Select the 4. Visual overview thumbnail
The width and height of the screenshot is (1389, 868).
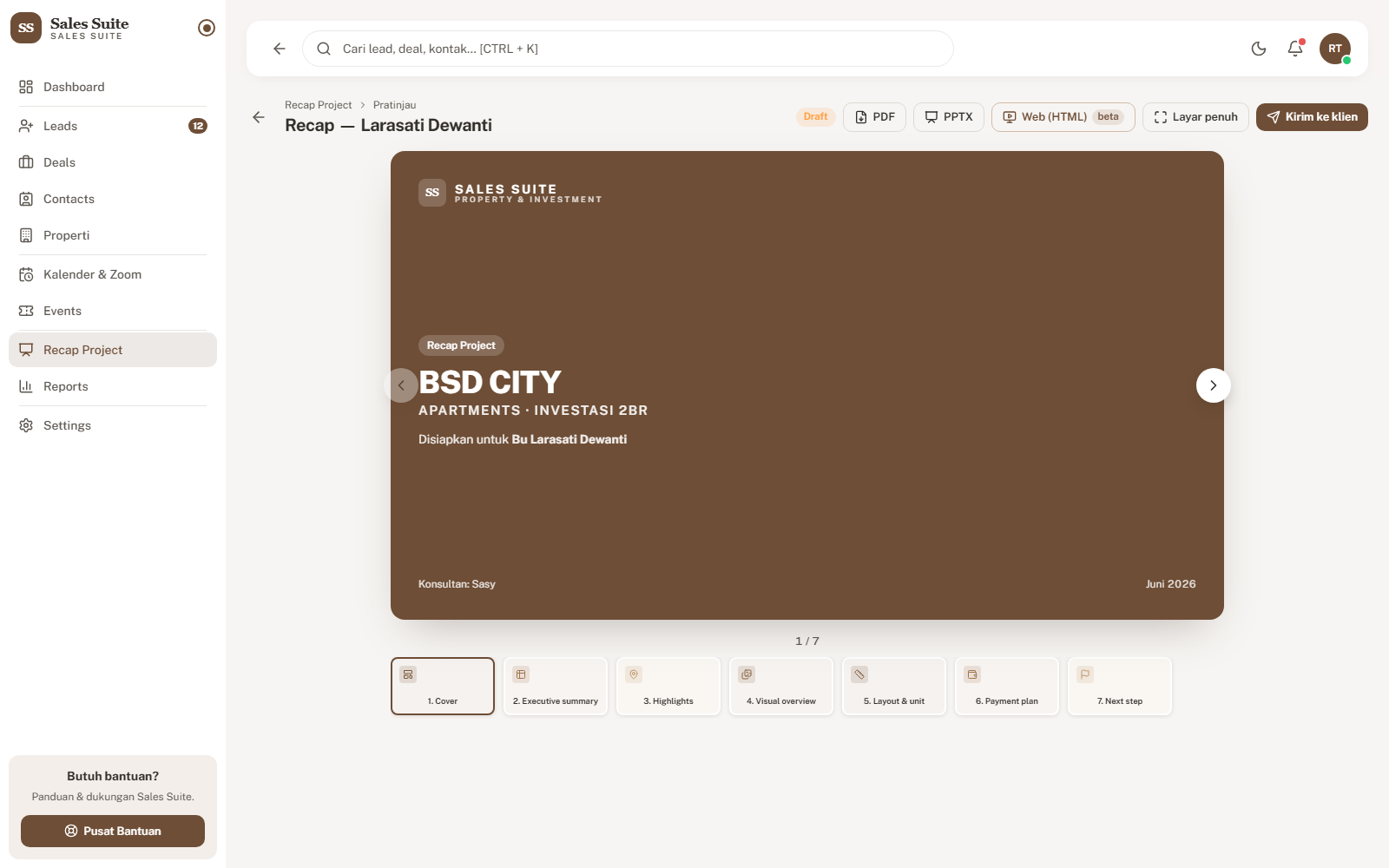click(x=781, y=686)
